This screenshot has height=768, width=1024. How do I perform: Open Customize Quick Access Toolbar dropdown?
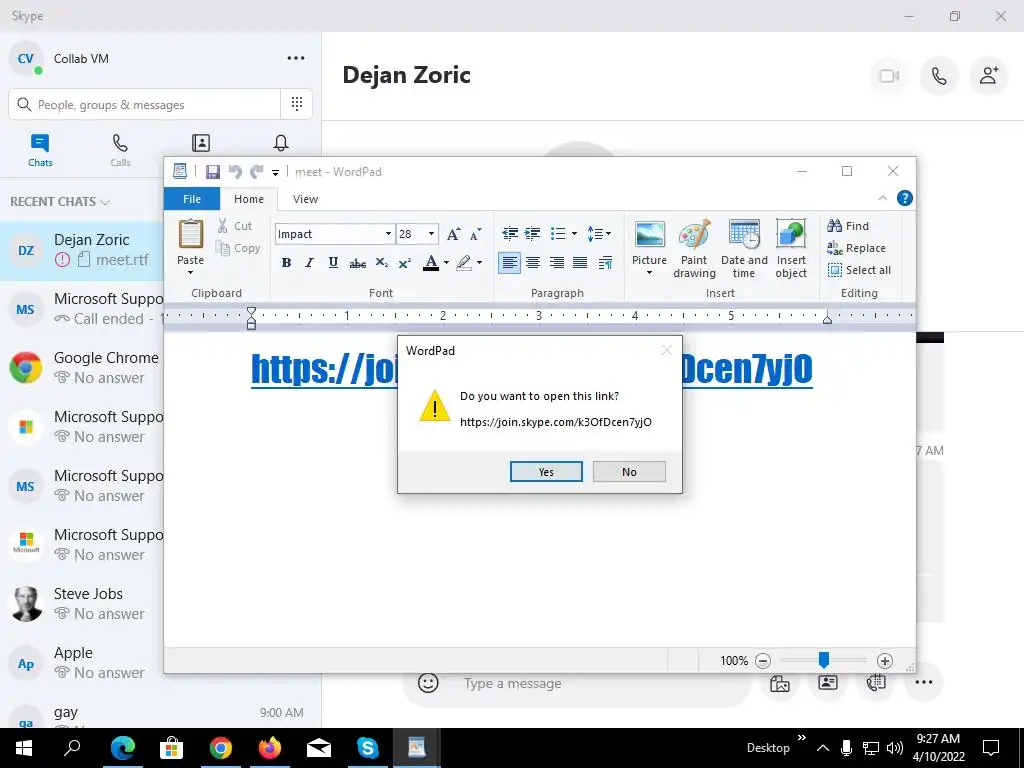276,172
